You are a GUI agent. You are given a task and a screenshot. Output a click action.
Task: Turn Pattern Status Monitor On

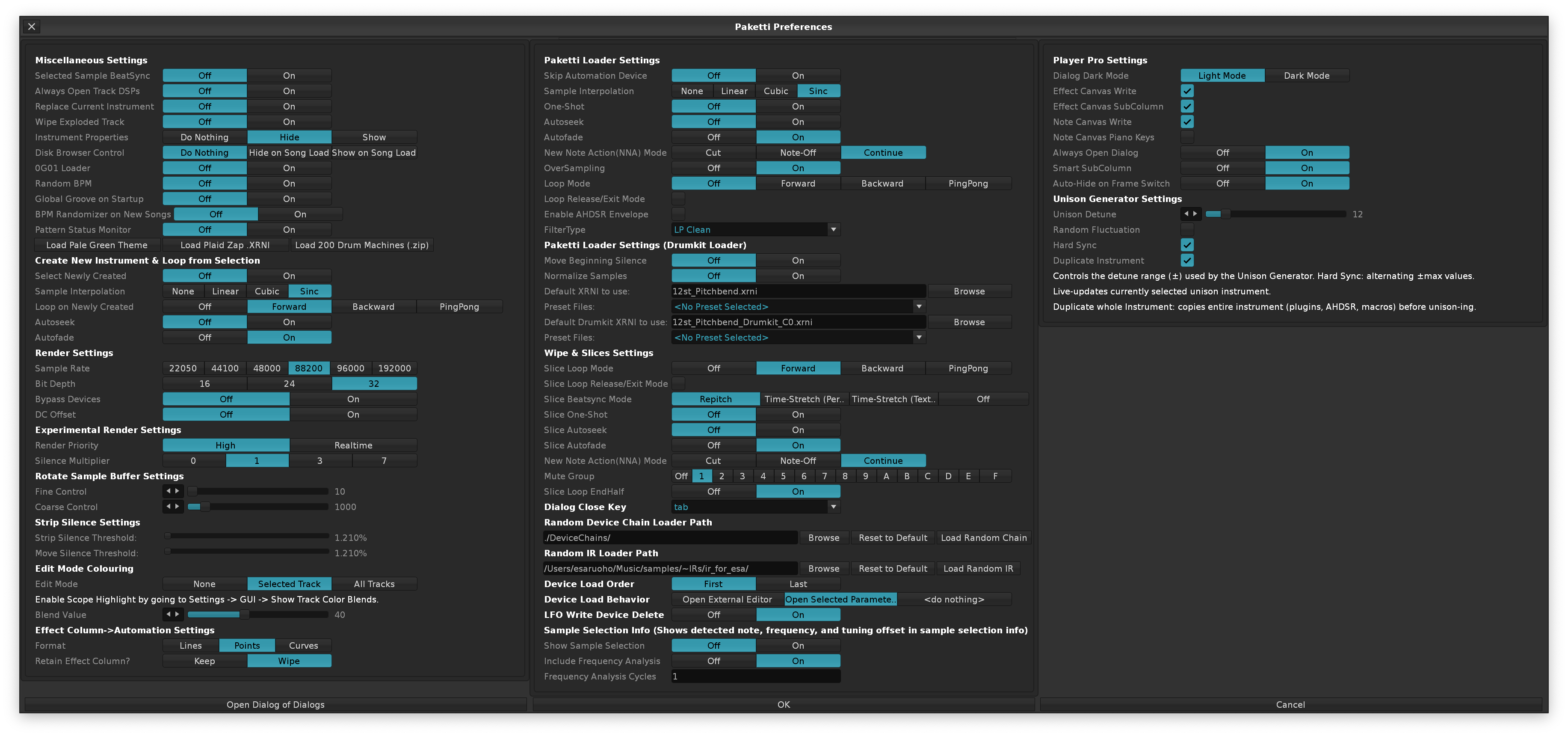pos(289,229)
